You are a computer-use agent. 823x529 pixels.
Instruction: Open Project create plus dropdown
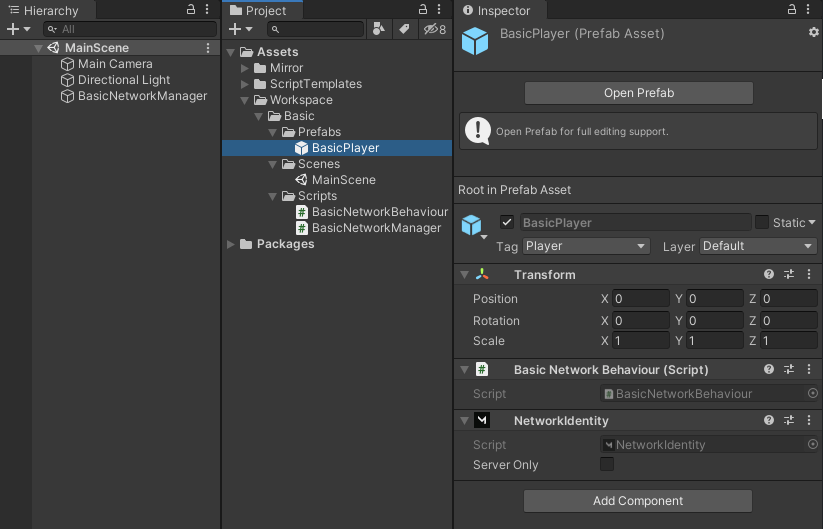click(x=241, y=29)
